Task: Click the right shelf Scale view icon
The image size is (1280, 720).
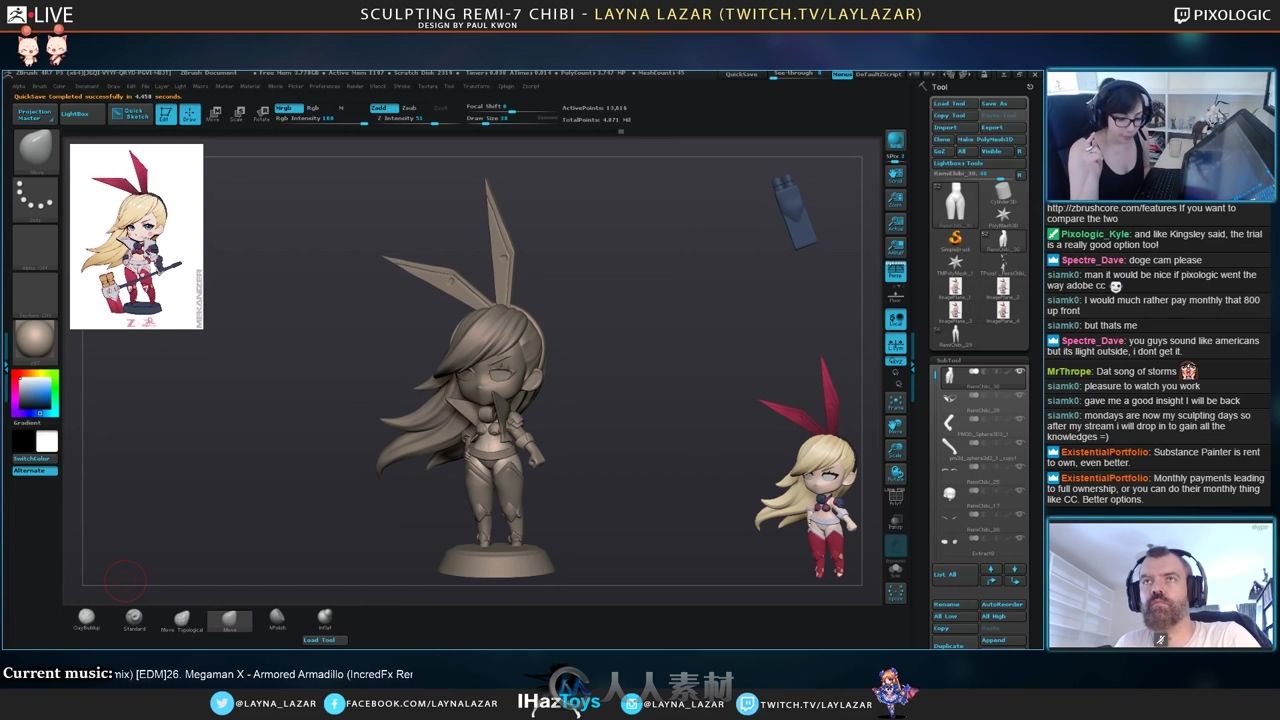Action: (896, 451)
